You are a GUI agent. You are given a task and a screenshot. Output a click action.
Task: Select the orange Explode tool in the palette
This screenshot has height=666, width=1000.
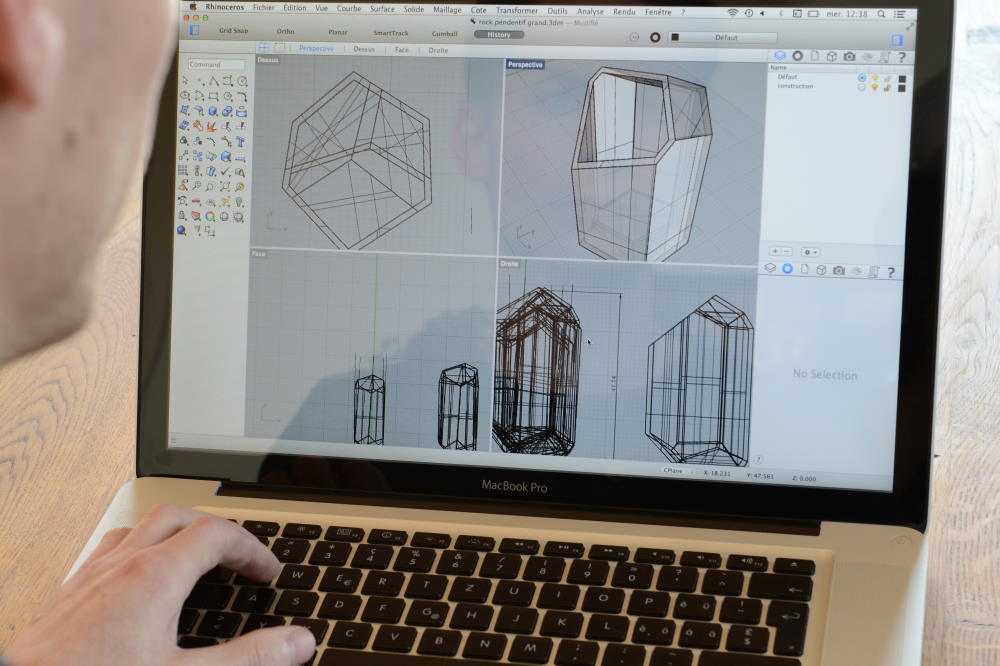coord(211,126)
